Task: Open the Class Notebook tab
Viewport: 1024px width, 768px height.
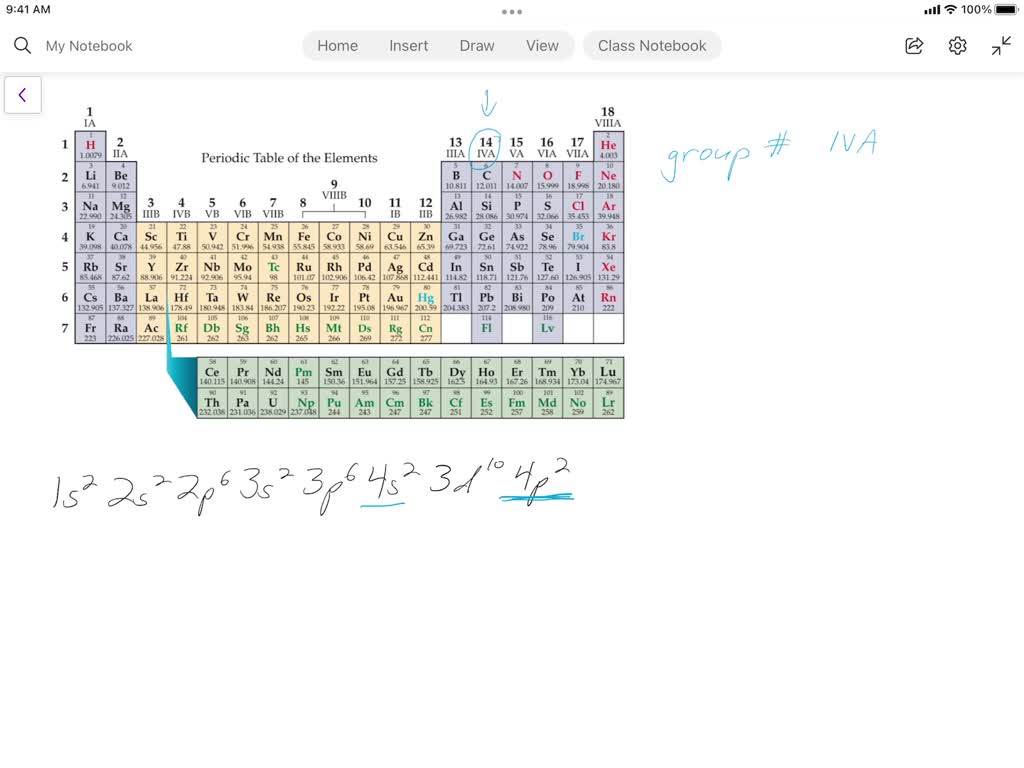Action: 652,45
